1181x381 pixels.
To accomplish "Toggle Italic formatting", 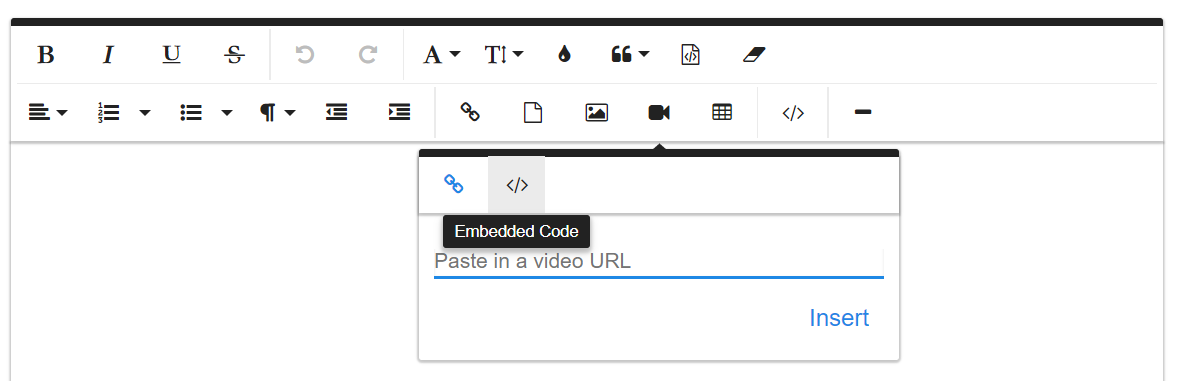I will point(108,55).
